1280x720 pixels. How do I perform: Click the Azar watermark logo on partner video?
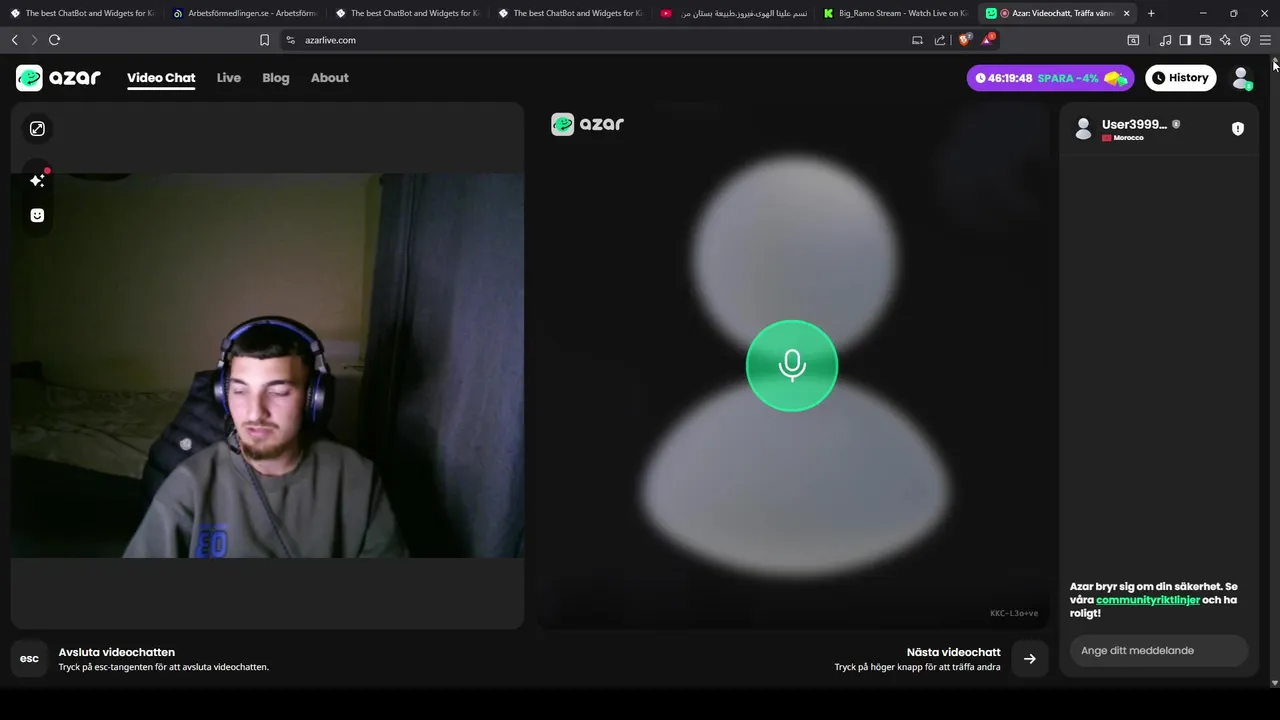[x=588, y=124]
